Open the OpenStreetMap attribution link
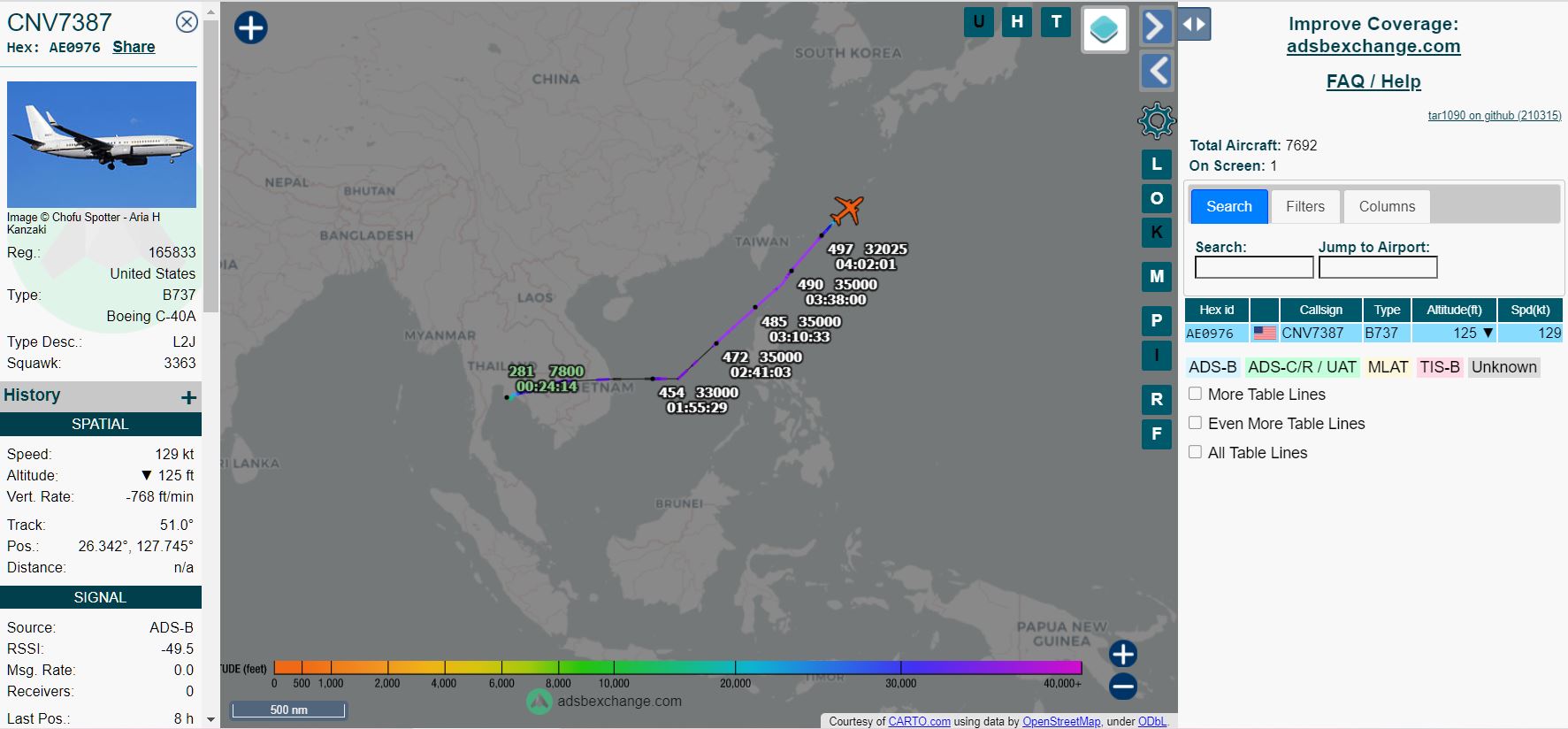 tap(1061, 721)
